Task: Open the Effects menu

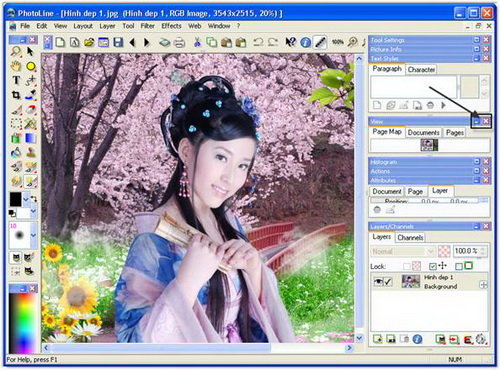Action: 171,26
